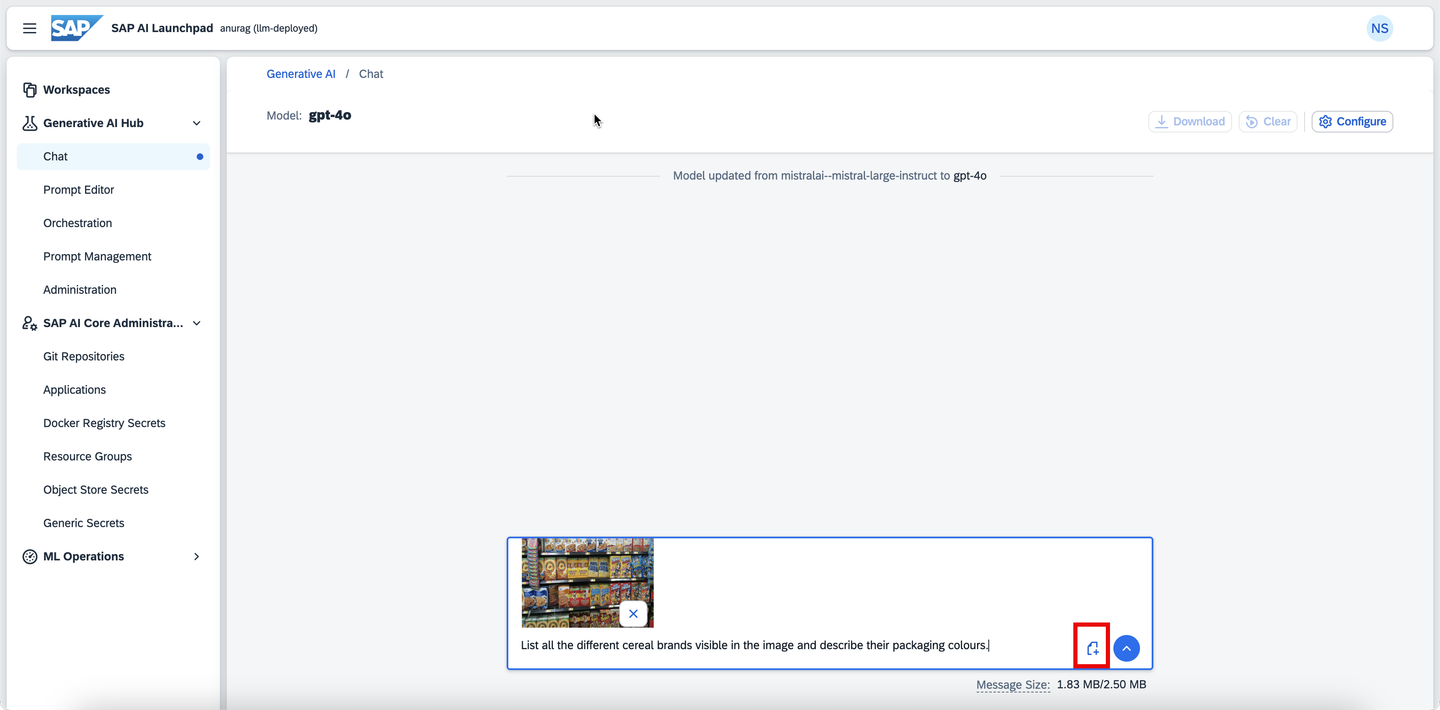Remove the attached cereal image
This screenshot has height=710, width=1440.
[633, 614]
